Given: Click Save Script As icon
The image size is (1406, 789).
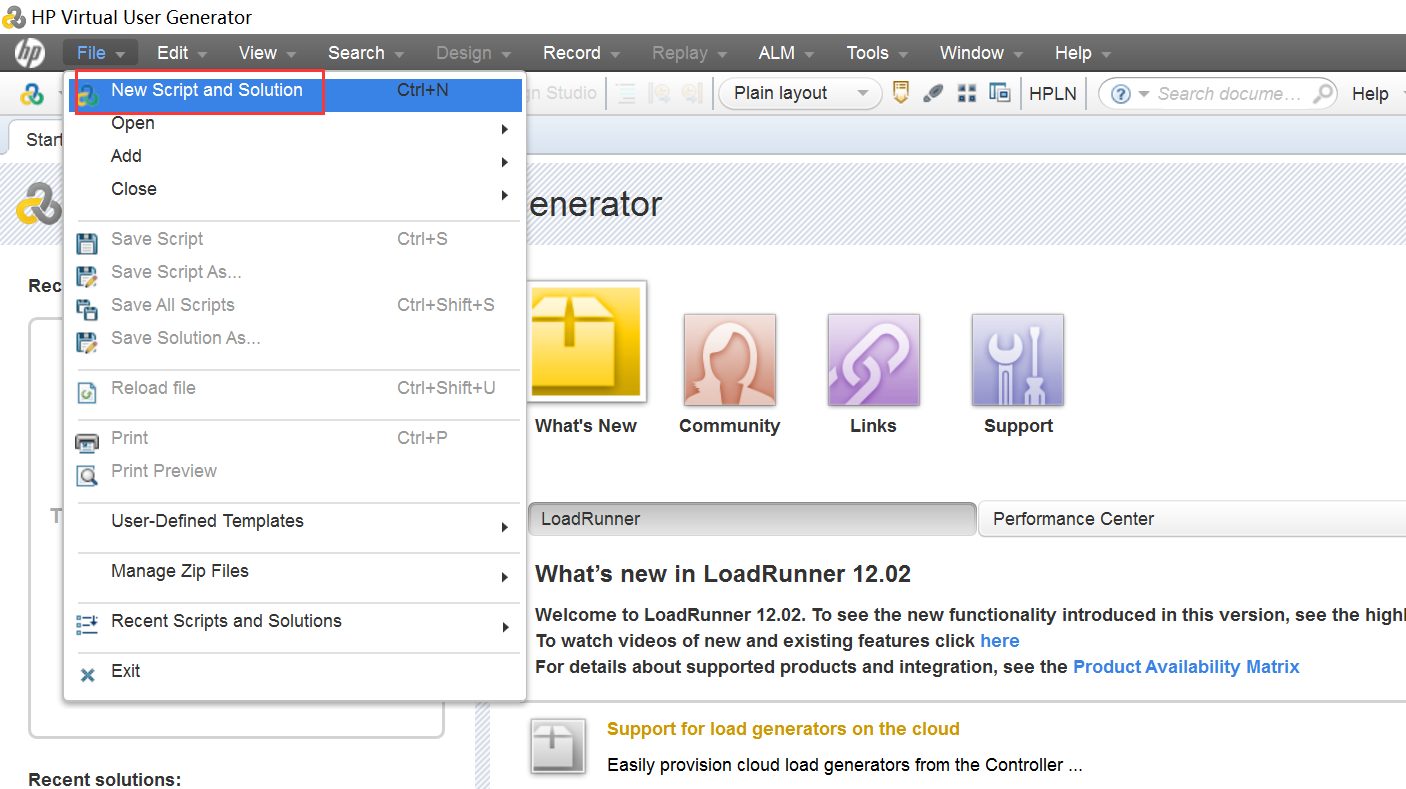Looking at the screenshot, I should [x=88, y=275].
